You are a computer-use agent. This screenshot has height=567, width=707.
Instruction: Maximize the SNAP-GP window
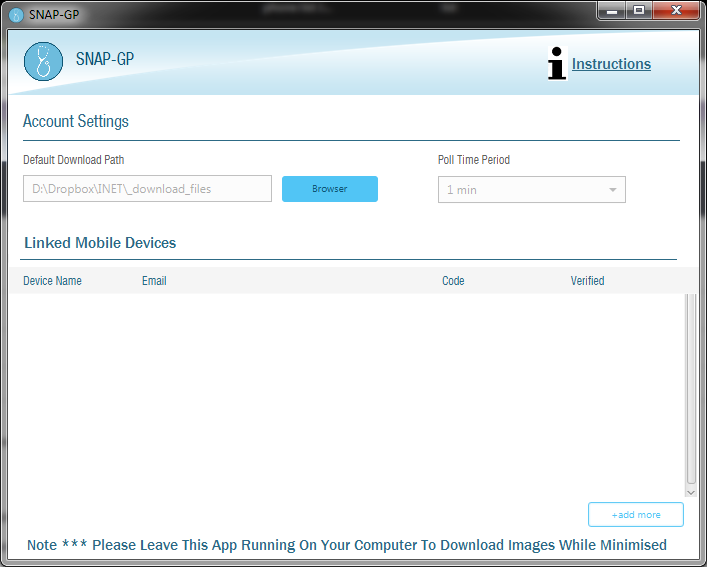click(639, 11)
